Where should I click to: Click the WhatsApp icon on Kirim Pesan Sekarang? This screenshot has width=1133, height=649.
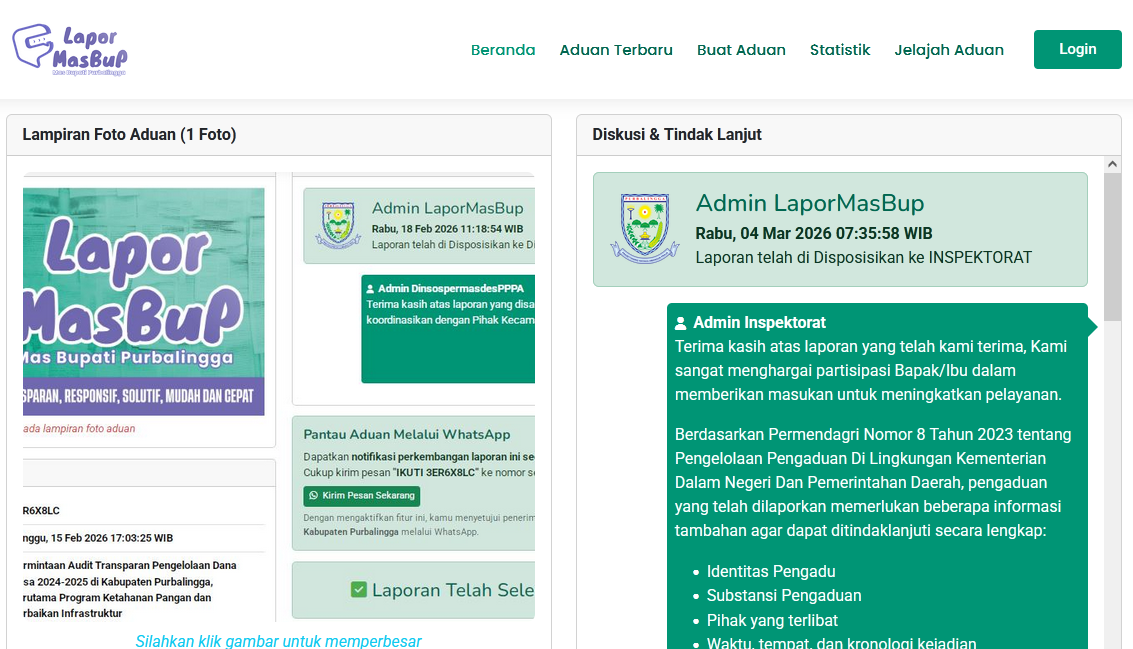point(313,496)
